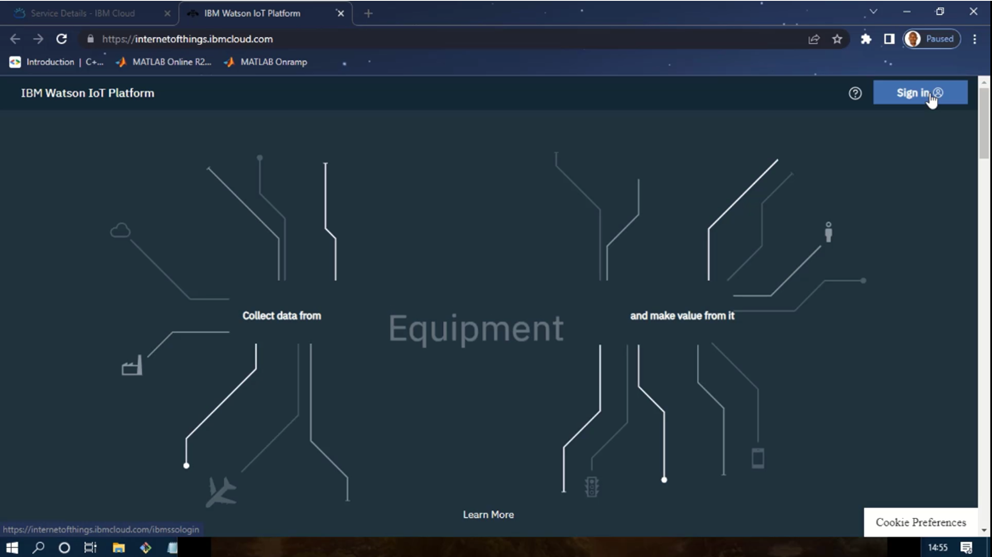The image size is (992, 557).
Task: Bookmark this page with star icon
Action: 837,39
